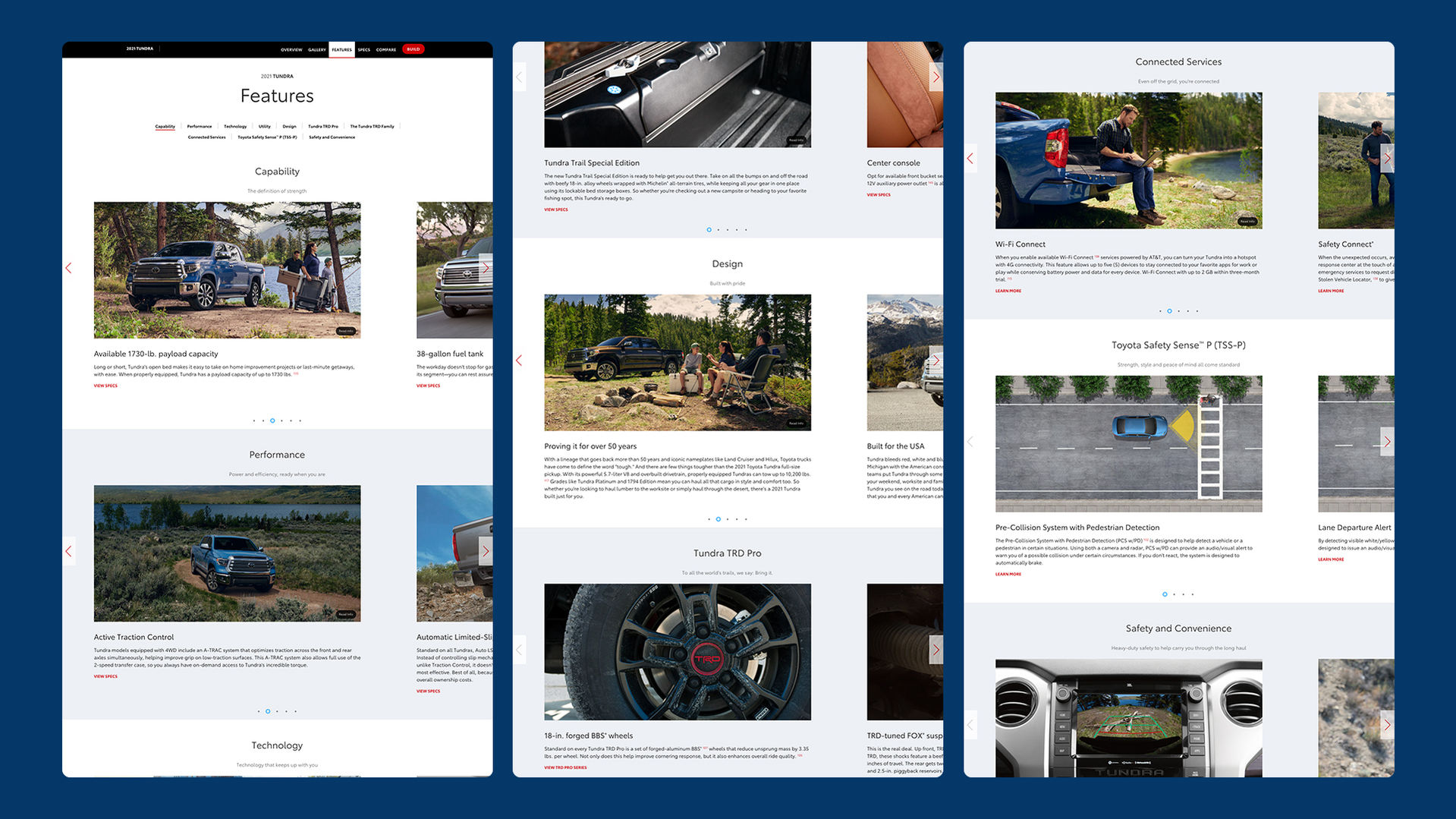
Task: Click previous arrow in Connected Services carousel
Action: pyautogui.click(x=970, y=159)
